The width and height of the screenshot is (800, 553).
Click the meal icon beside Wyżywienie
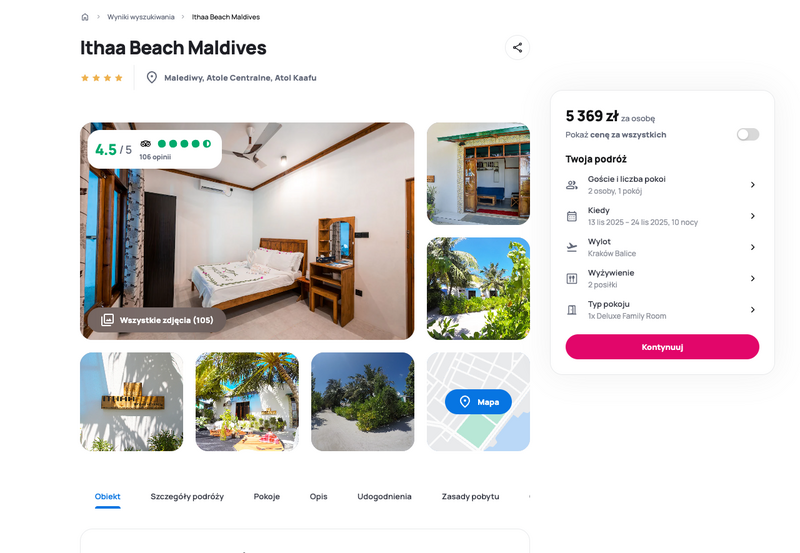tap(572, 279)
